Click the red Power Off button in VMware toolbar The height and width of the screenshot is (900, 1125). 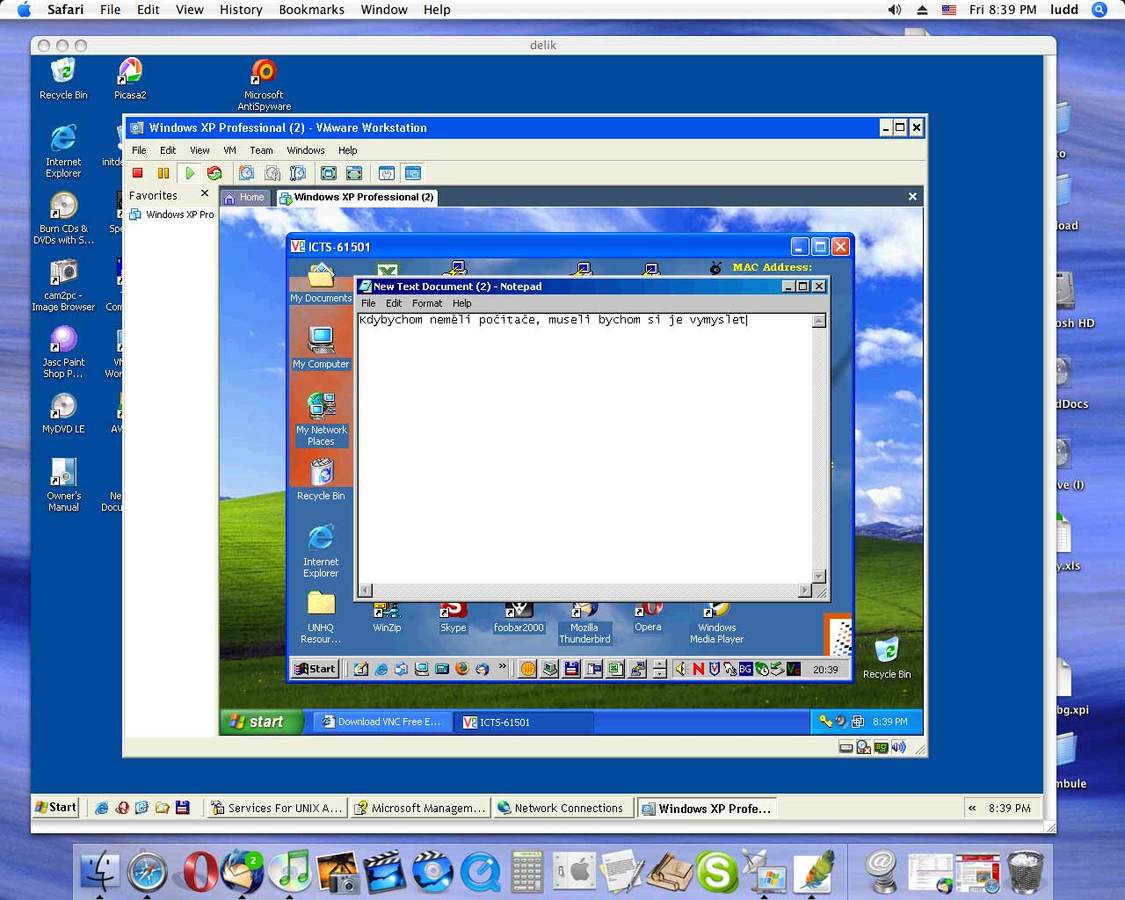point(138,173)
